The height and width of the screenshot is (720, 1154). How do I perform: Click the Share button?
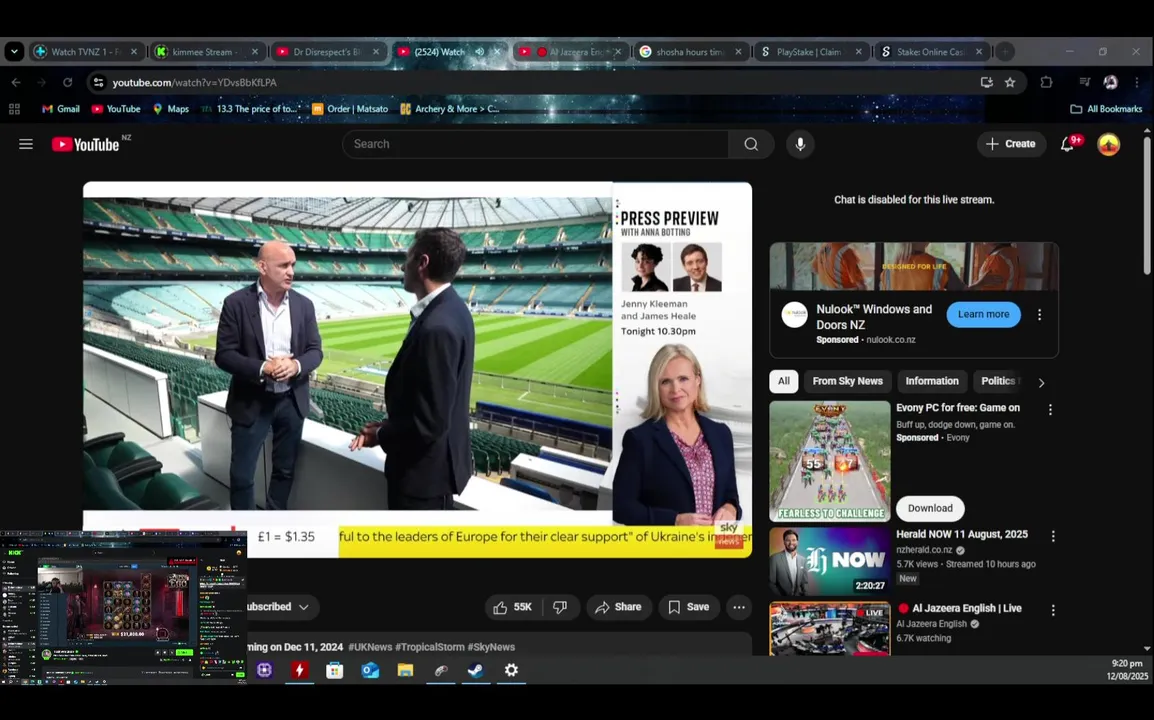[x=619, y=607]
